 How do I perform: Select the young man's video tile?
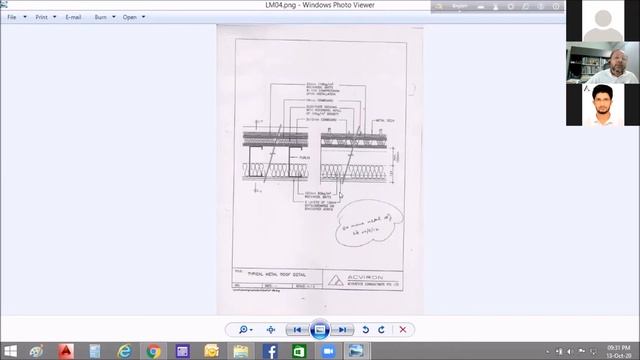pos(603,105)
